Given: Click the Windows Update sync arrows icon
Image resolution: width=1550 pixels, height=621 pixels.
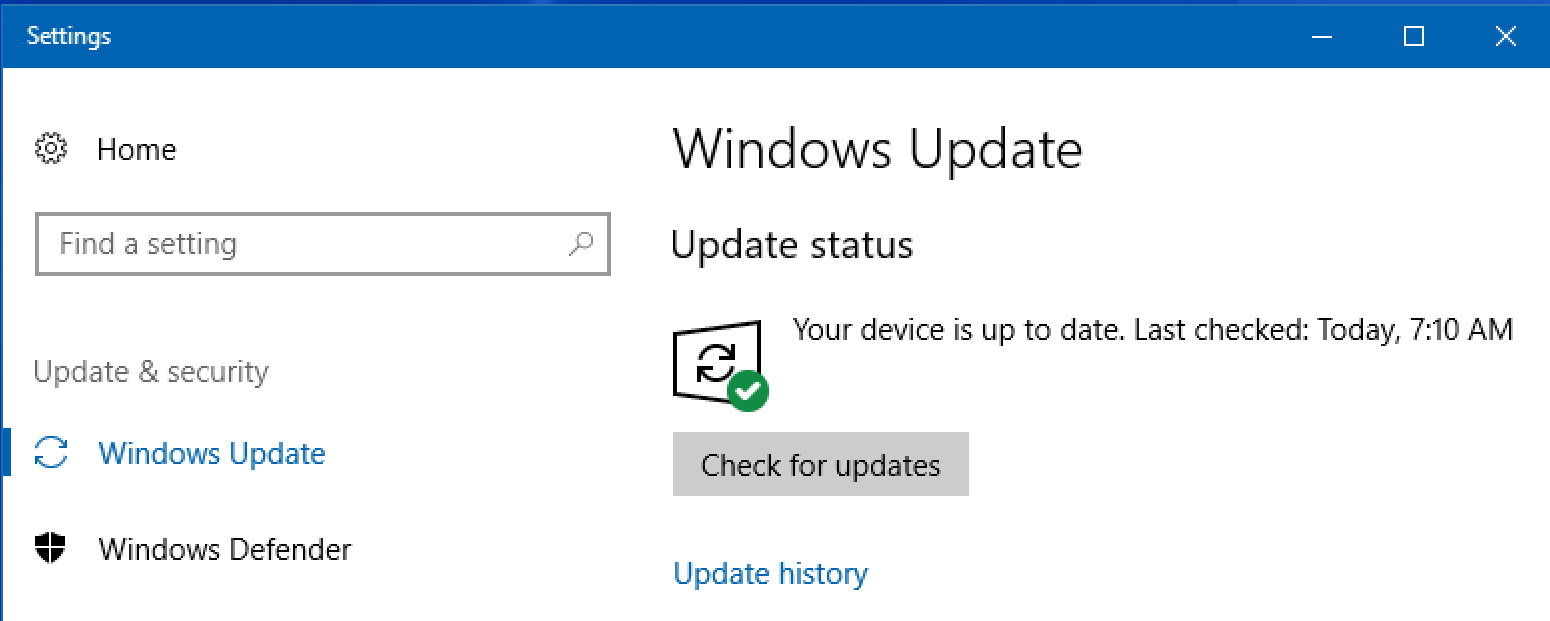Looking at the screenshot, I should pyautogui.click(x=51, y=453).
